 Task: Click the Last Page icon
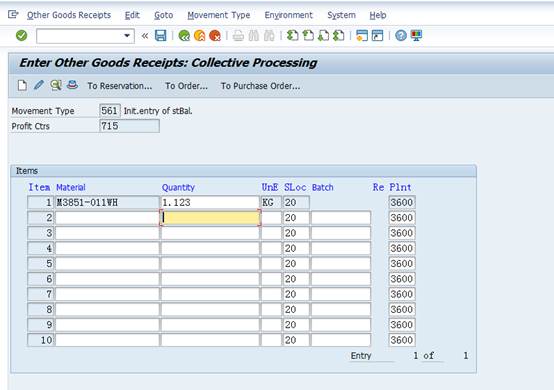[339, 35]
